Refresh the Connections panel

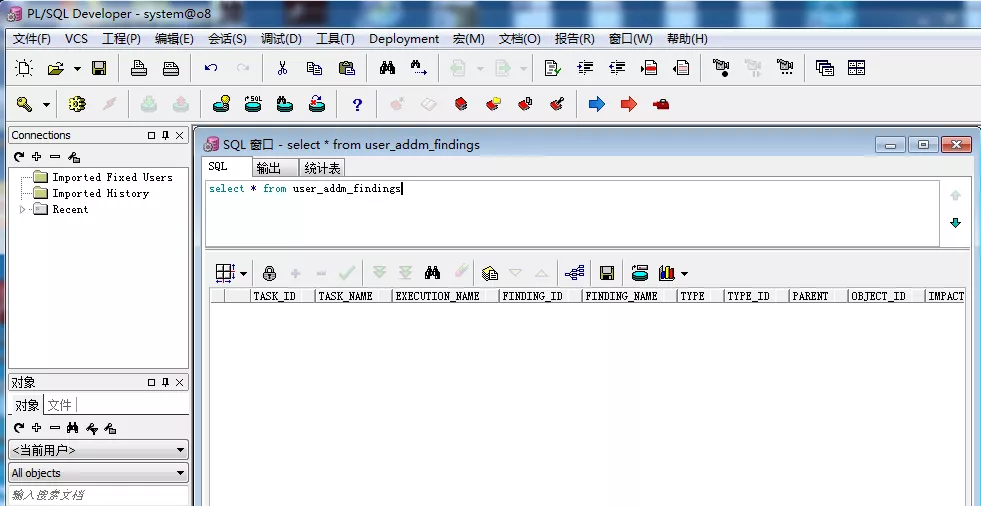click(x=19, y=157)
